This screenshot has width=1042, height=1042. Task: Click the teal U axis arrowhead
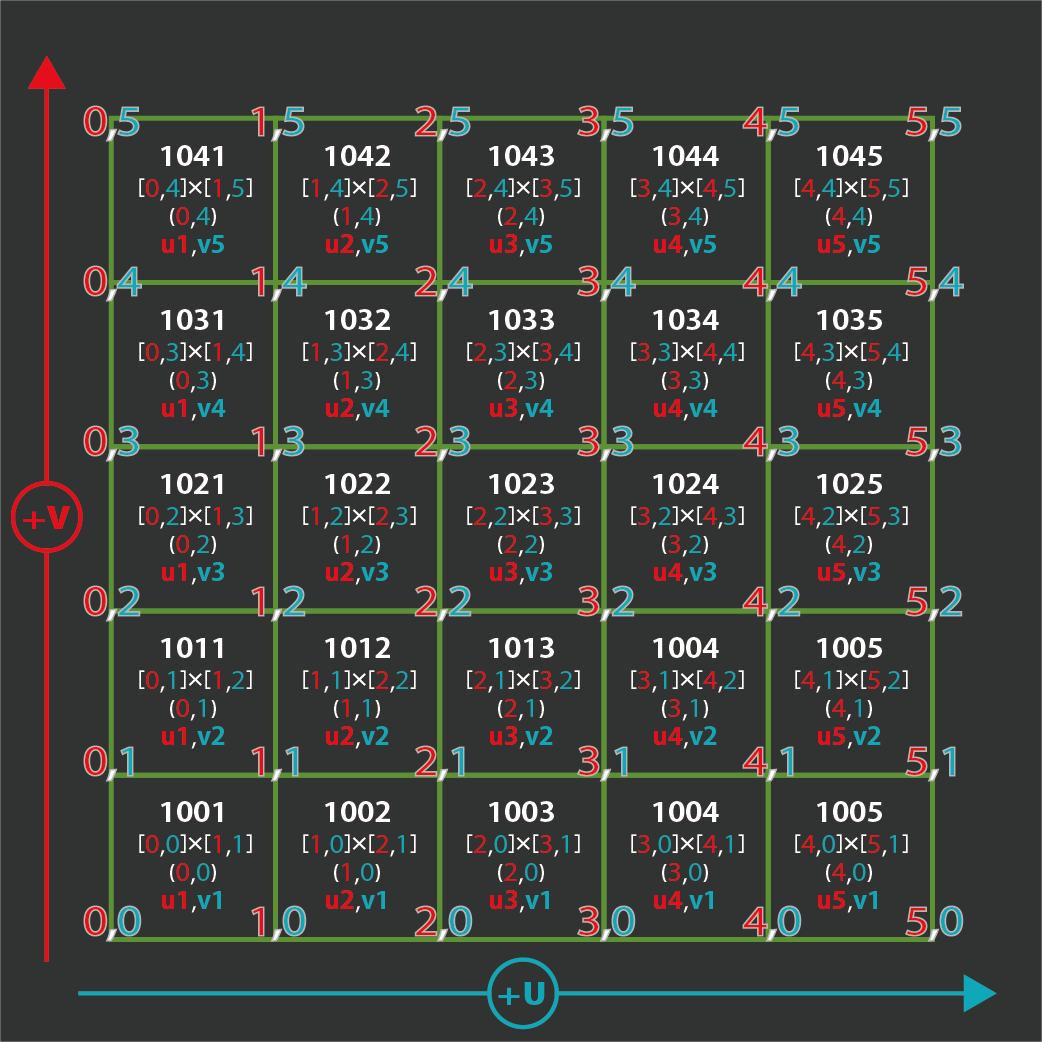coord(979,994)
